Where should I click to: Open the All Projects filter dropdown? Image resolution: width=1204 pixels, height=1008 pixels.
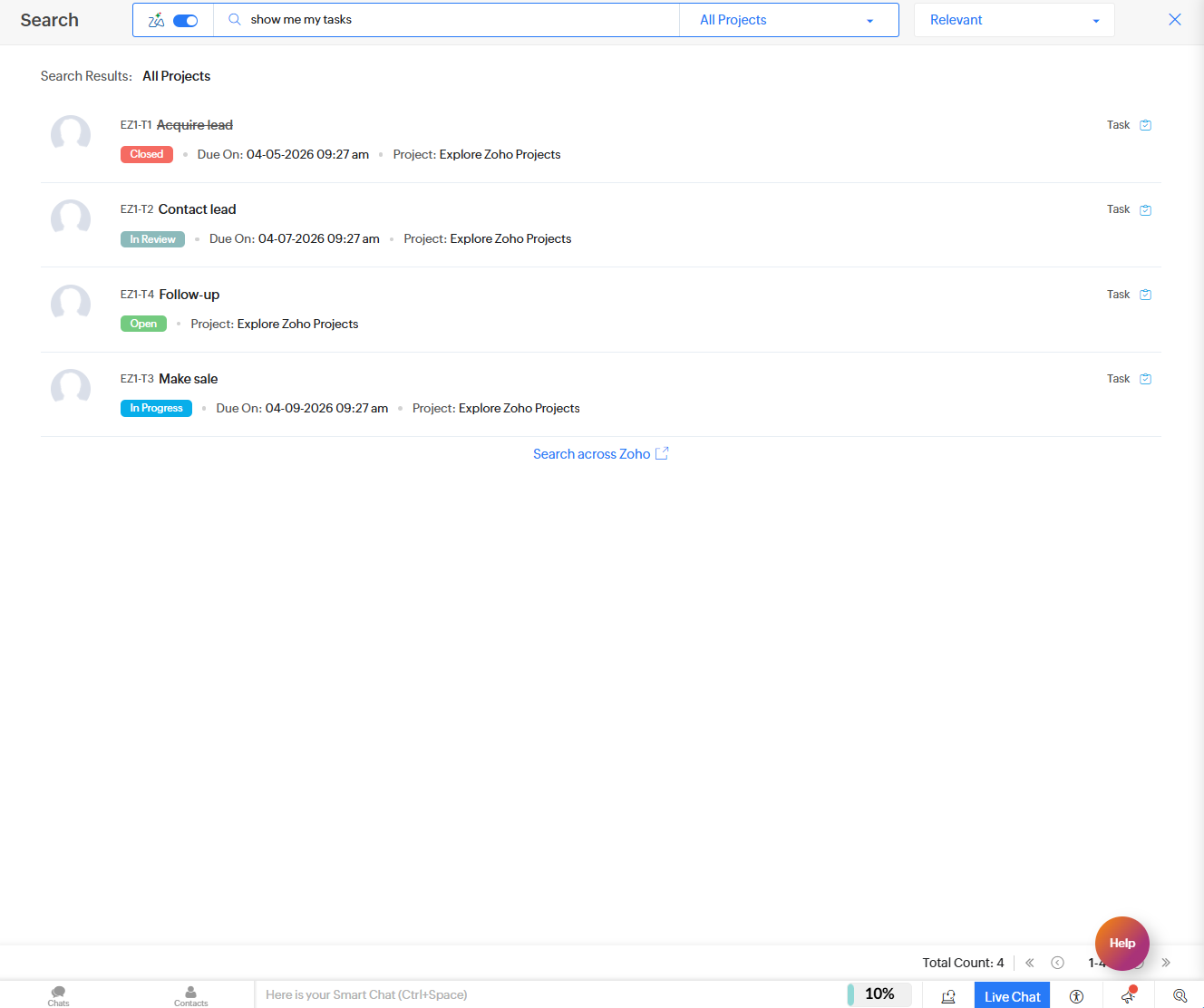click(x=788, y=19)
